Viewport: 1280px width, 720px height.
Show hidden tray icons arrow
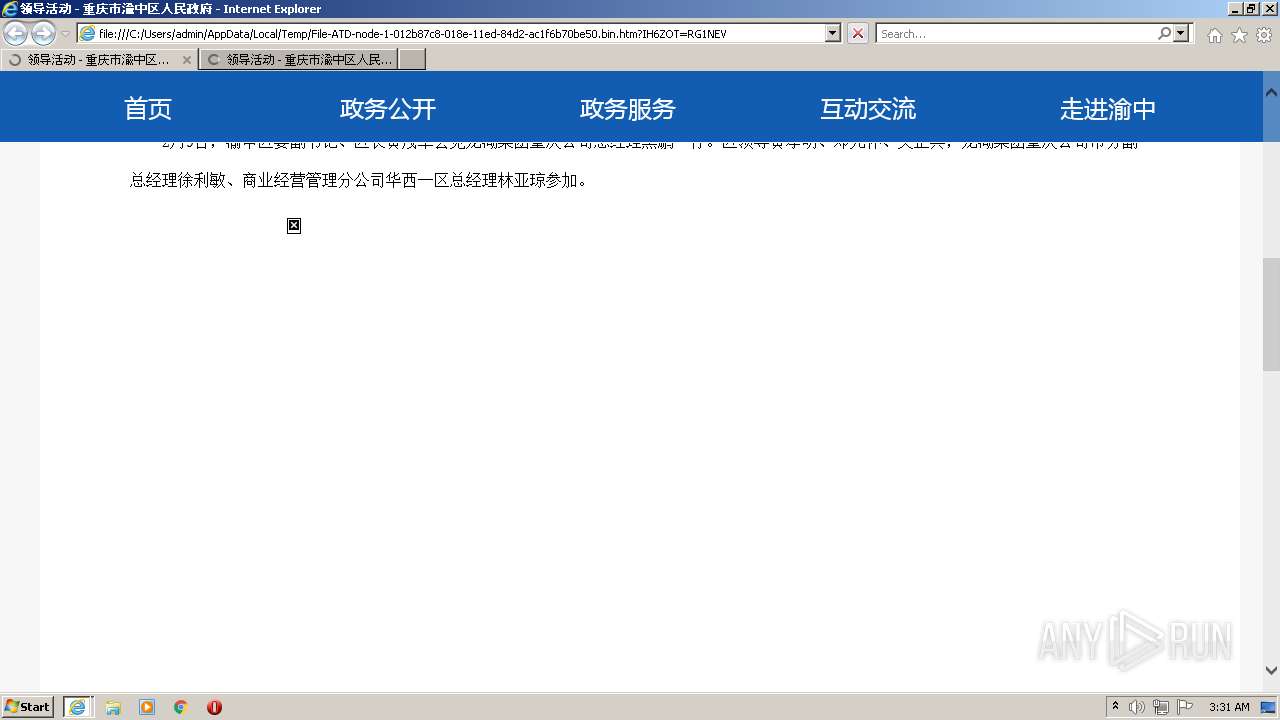coord(1115,707)
